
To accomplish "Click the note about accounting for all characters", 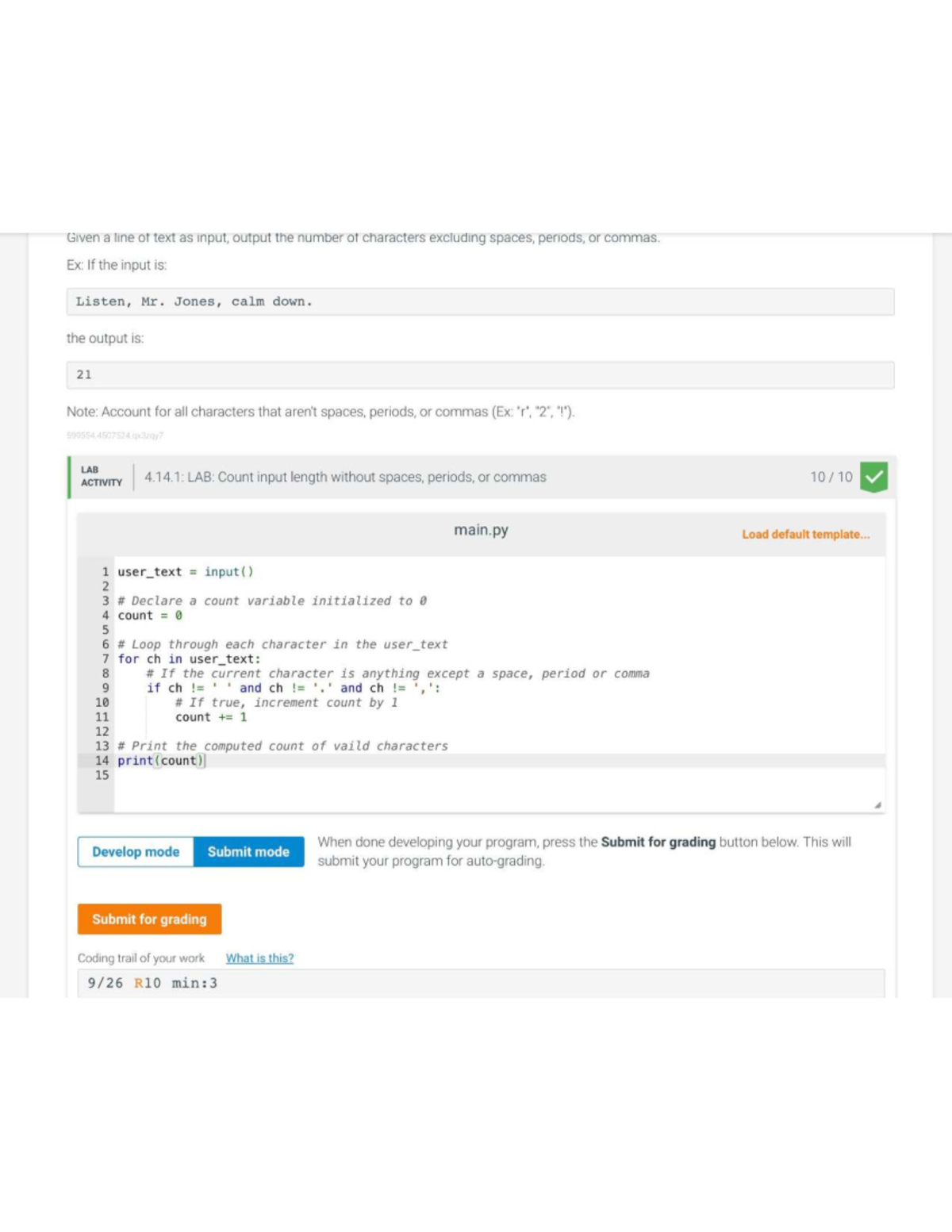I will tap(321, 412).
